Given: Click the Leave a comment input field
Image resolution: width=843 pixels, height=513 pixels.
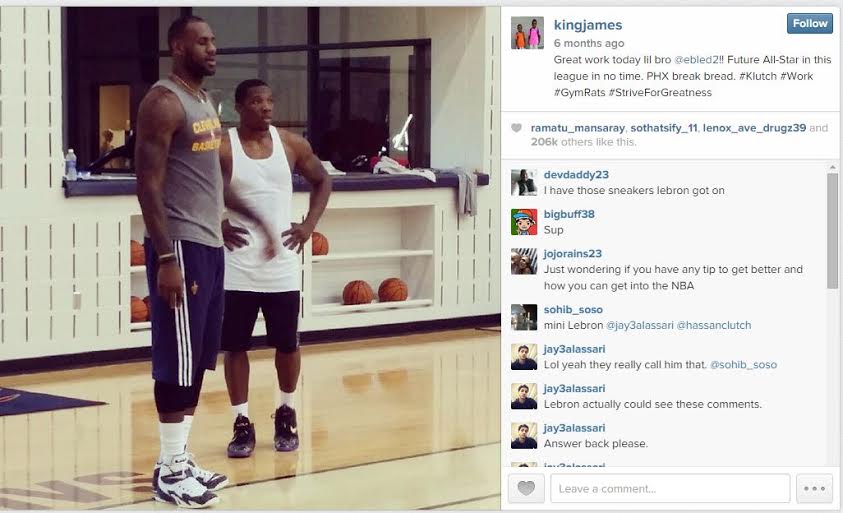Looking at the screenshot, I should click(670, 488).
